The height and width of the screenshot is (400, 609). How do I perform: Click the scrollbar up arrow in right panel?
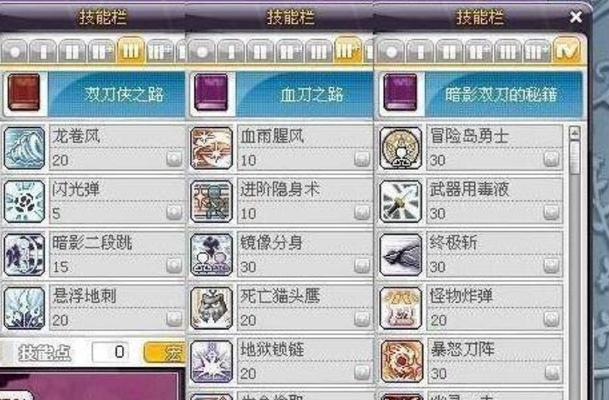point(575,133)
